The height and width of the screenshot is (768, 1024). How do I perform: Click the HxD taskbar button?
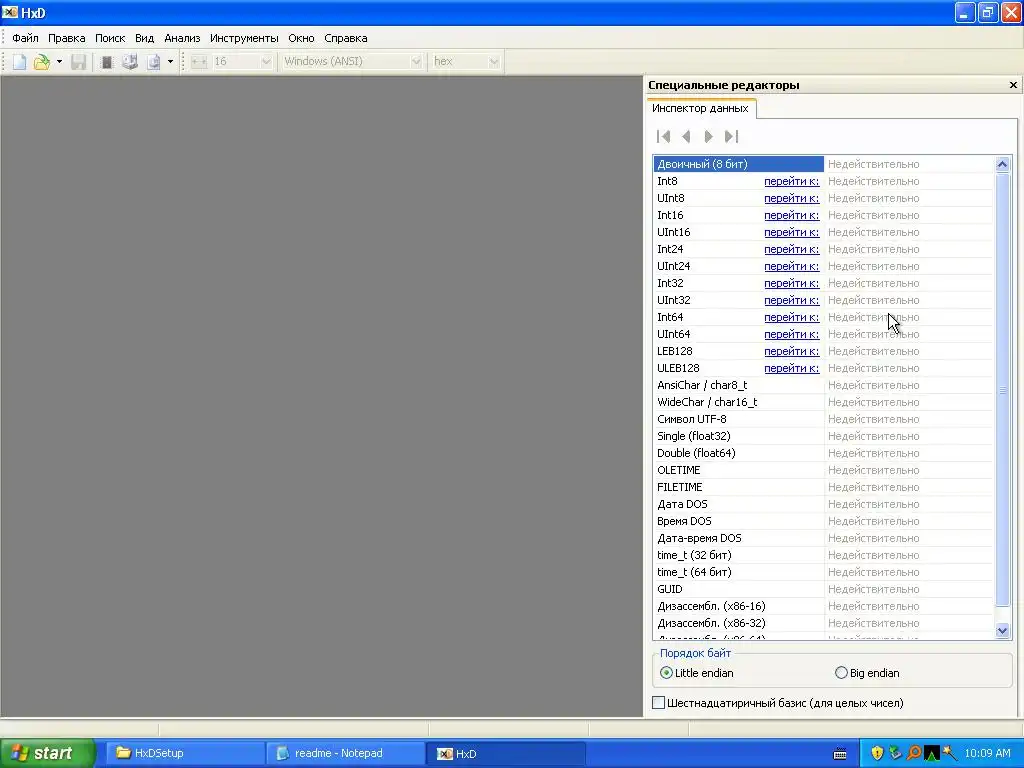point(505,753)
